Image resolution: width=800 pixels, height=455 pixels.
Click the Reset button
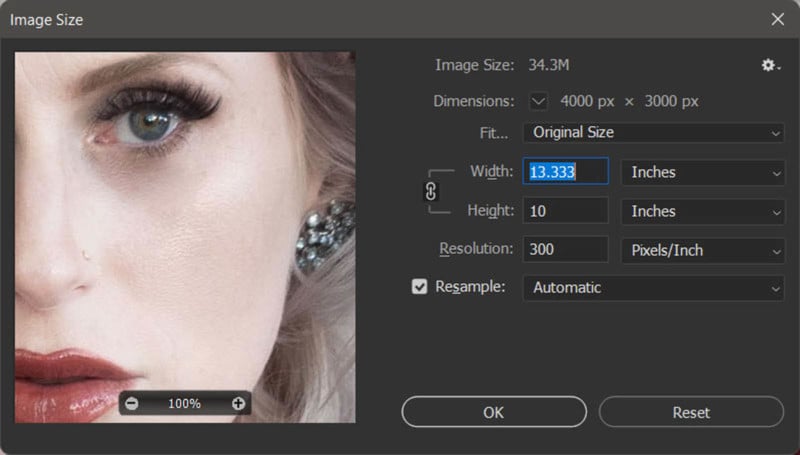pyautogui.click(x=691, y=412)
